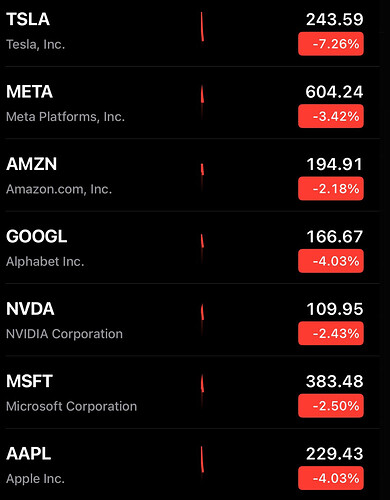Click the MSFT -2.50% change badge
The height and width of the screenshot is (500, 390).
(x=331, y=406)
